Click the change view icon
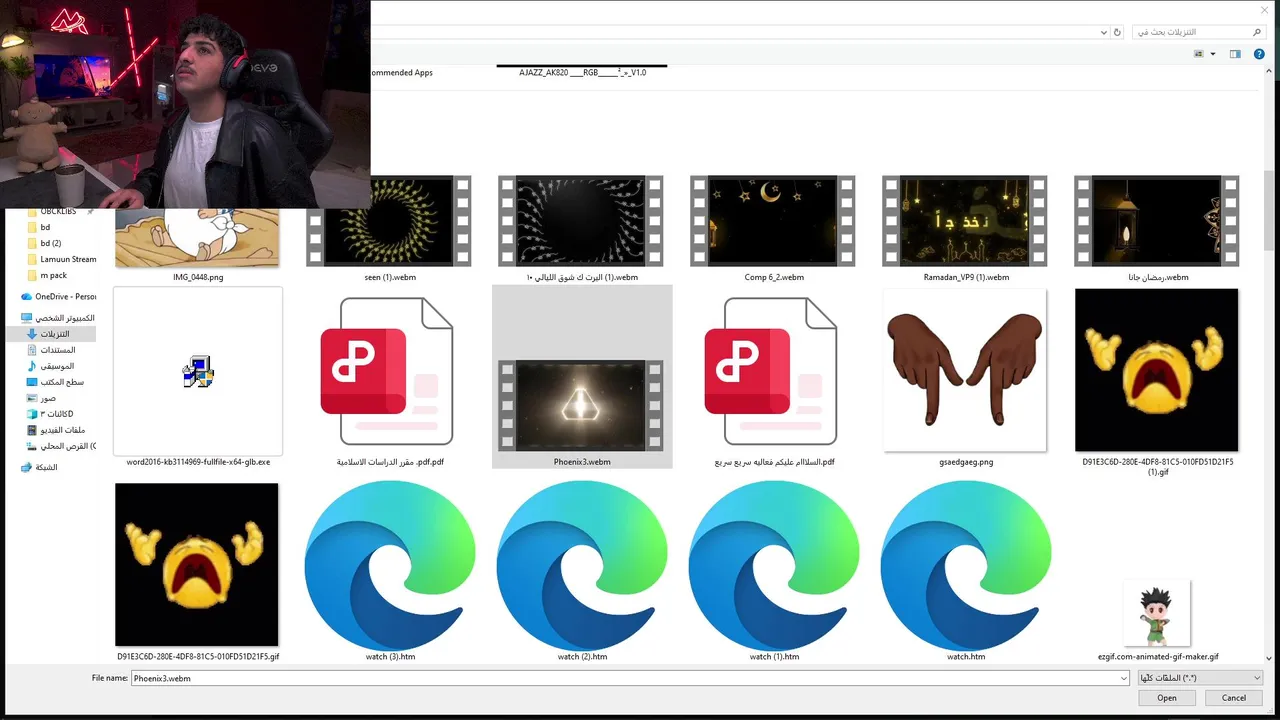 [x=1198, y=54]
